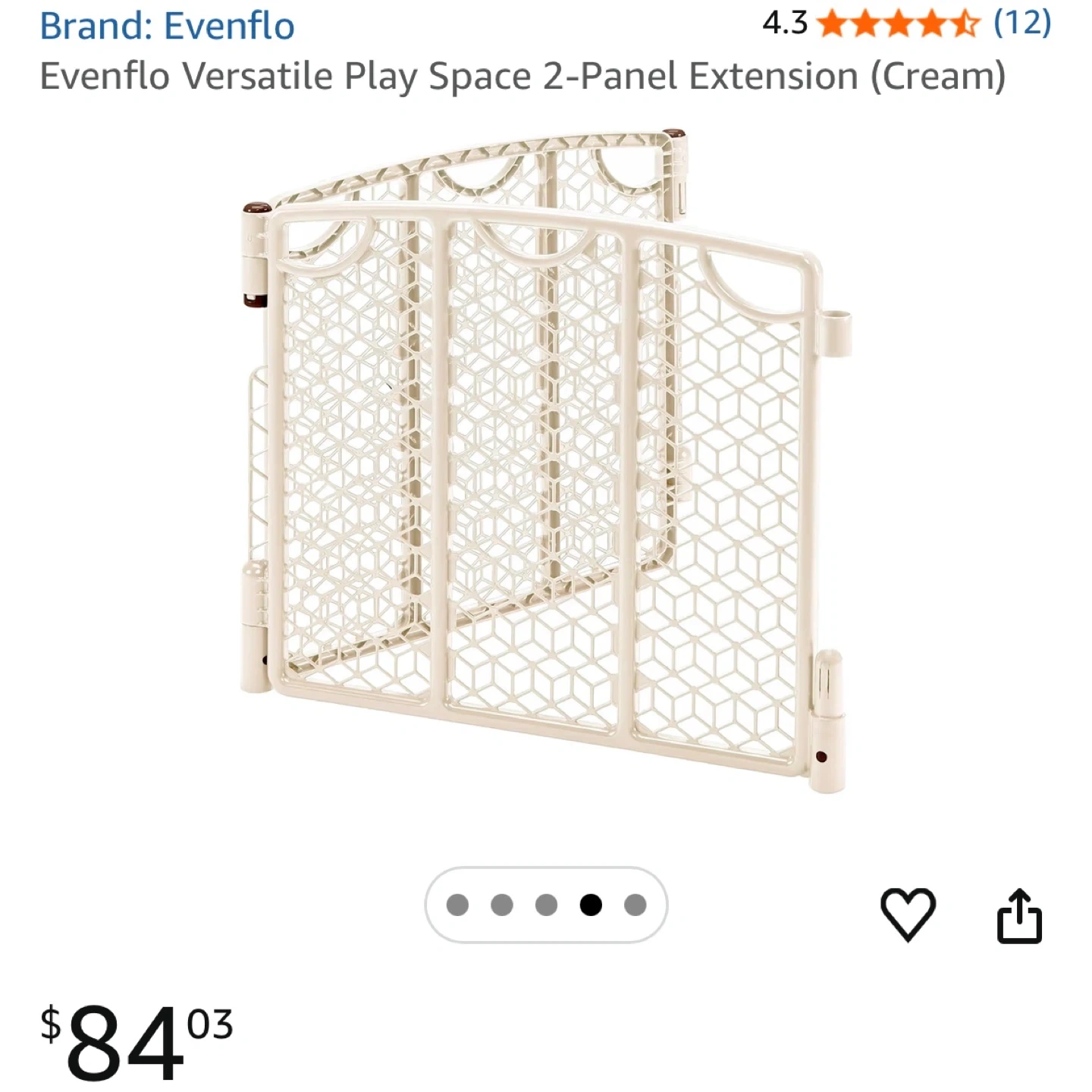This screenshot has height=1092, width=1092.
Task: Tap the active black carousel dot
Action: [x=591, y=905]
